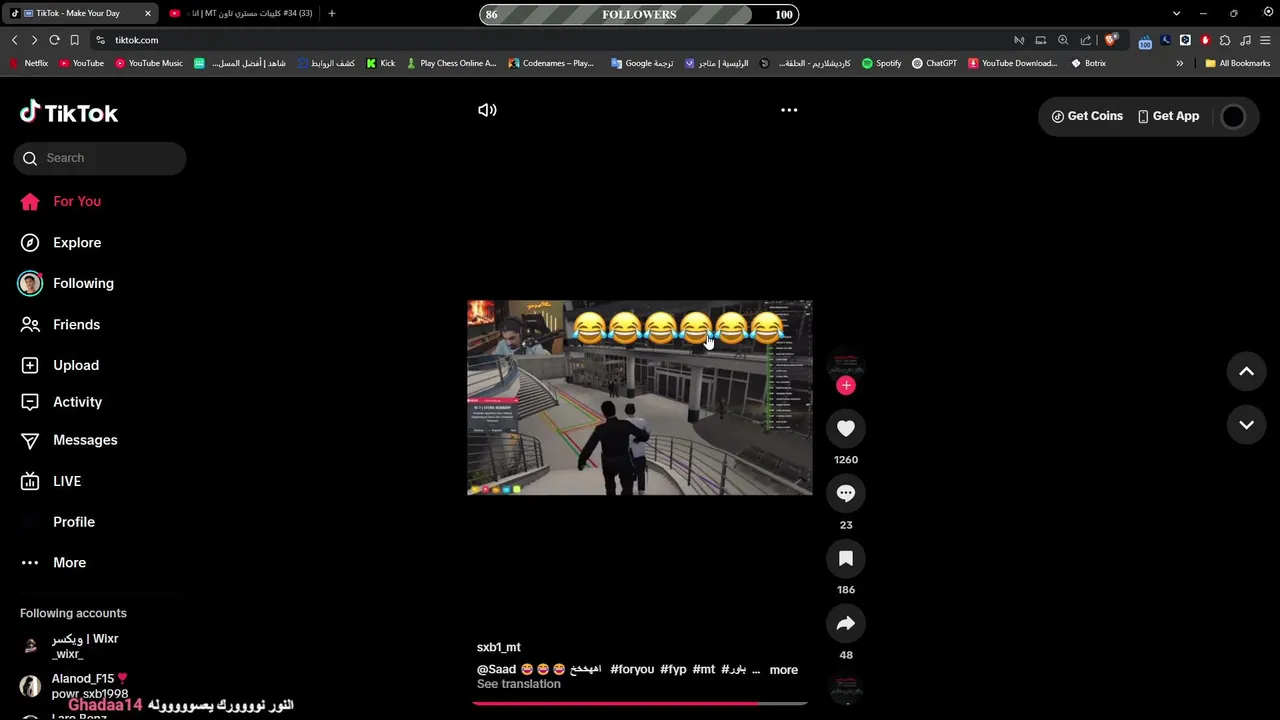
Task: Open the ChatGPT bookmark
Action: [x=934, y=63]
